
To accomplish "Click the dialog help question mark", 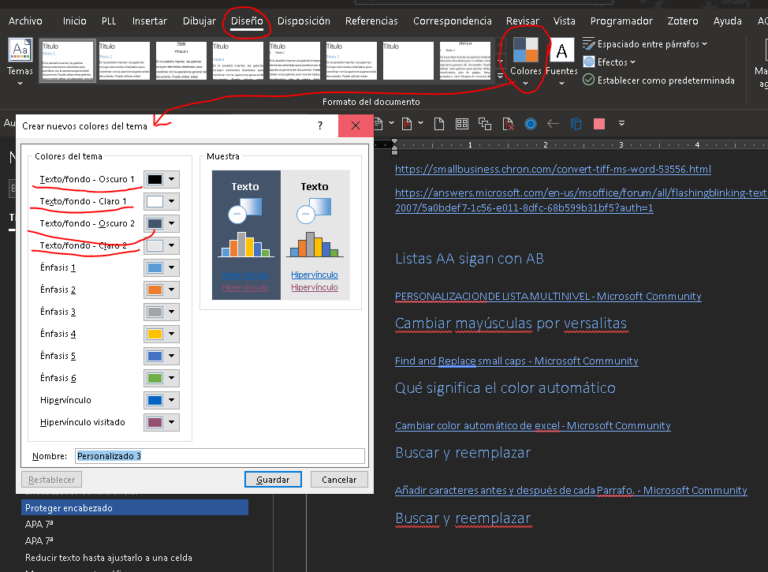I will [320, 126].
